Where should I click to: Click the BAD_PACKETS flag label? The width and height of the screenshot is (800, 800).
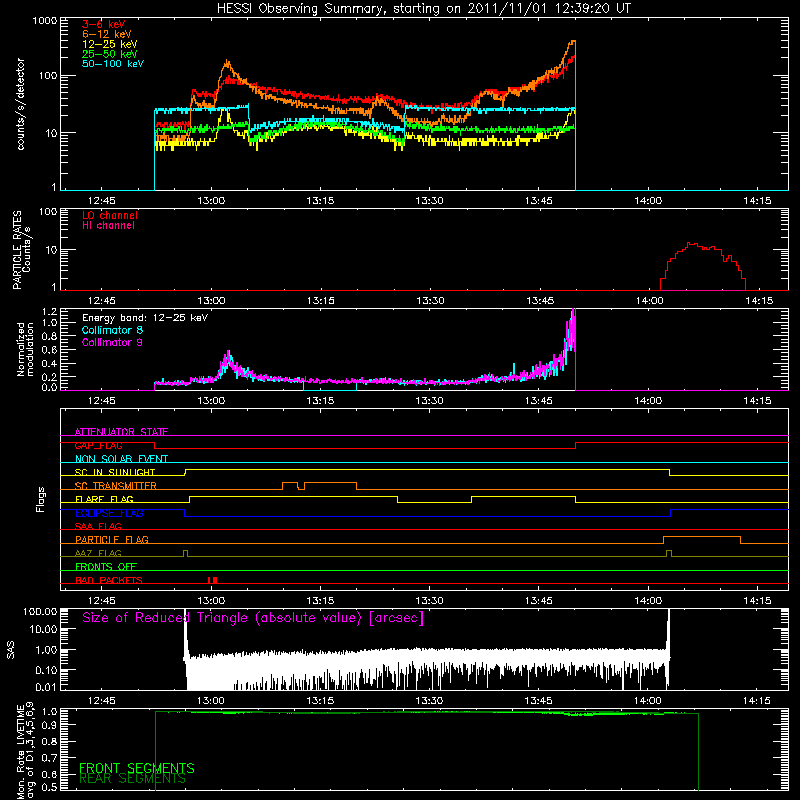[x=109, y=580]
